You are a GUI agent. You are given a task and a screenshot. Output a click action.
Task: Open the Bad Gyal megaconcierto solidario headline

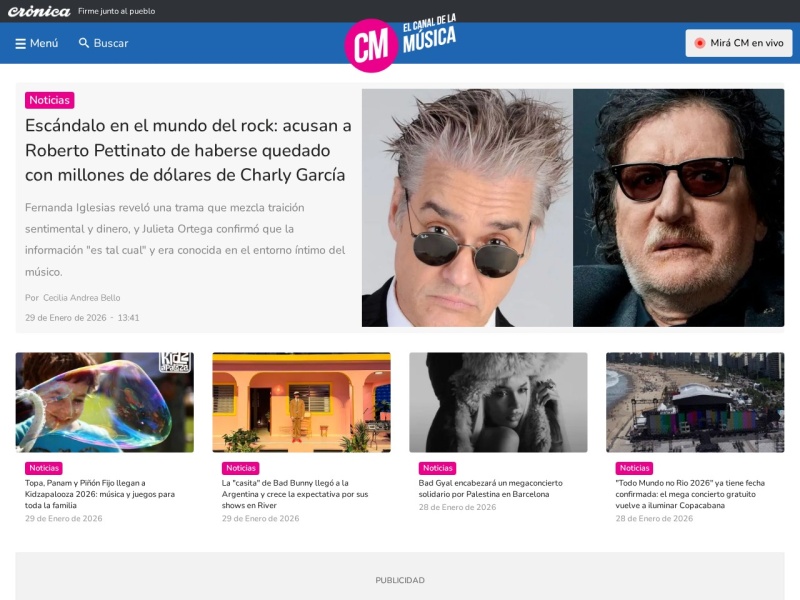click(x=490, y=488)
